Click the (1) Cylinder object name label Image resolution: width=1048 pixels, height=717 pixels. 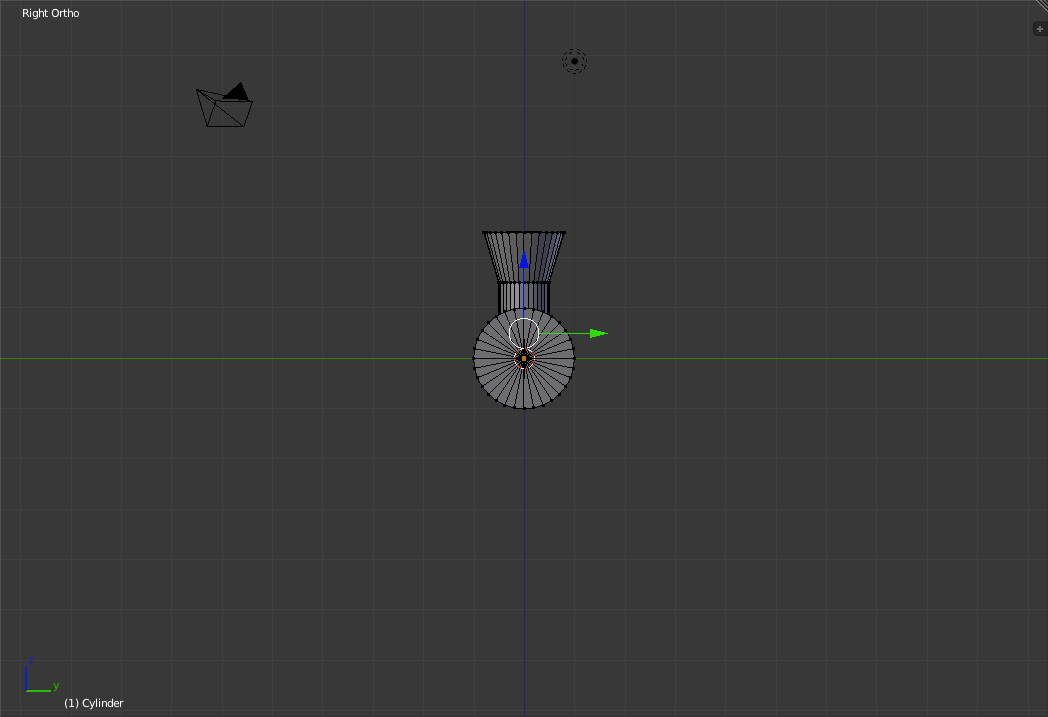click(94, 703)
